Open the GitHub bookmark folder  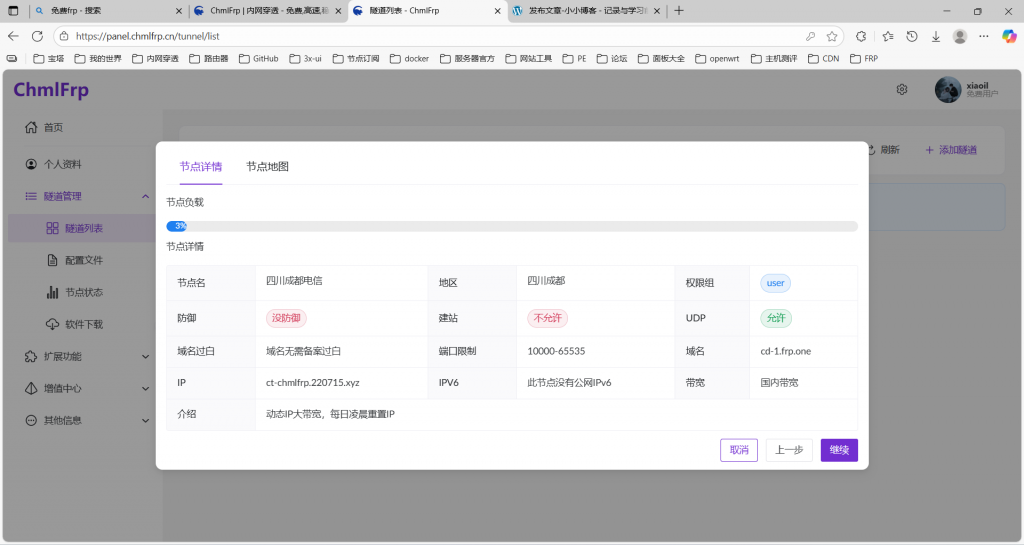259,59
